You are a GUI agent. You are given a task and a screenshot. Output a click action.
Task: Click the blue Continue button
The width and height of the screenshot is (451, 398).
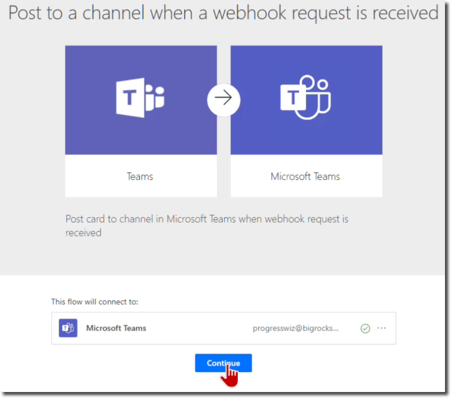[x=223, y=363]
